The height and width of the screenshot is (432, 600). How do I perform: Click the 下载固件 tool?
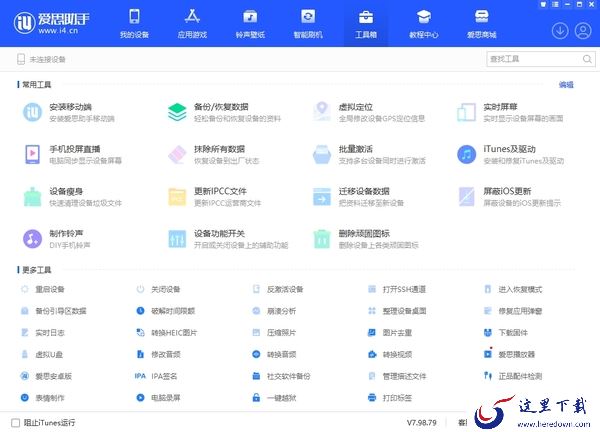tap(505, 333)
